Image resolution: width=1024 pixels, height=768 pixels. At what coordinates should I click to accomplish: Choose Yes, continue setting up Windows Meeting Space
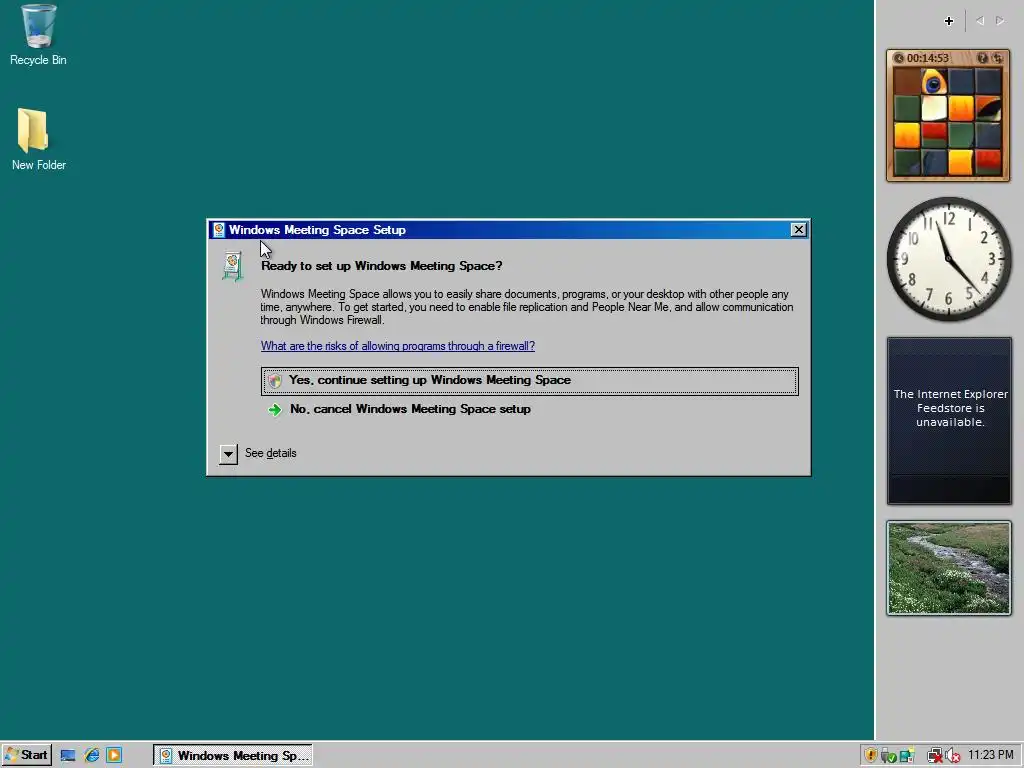pos(530,381)
